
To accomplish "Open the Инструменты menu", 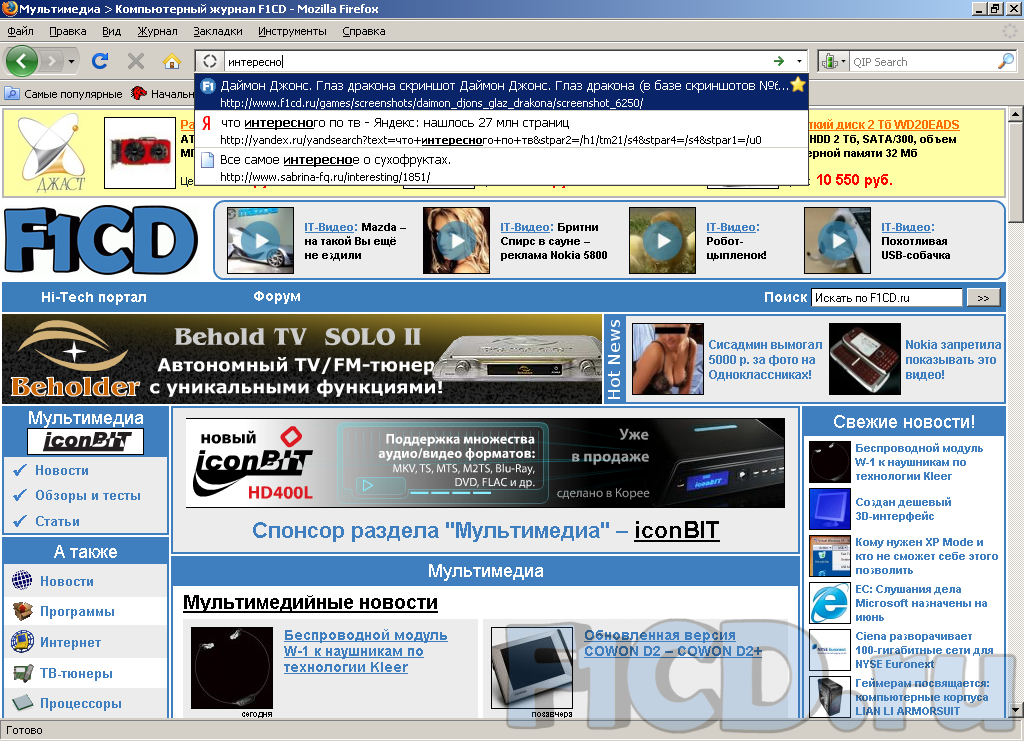I will coord(292,31).
